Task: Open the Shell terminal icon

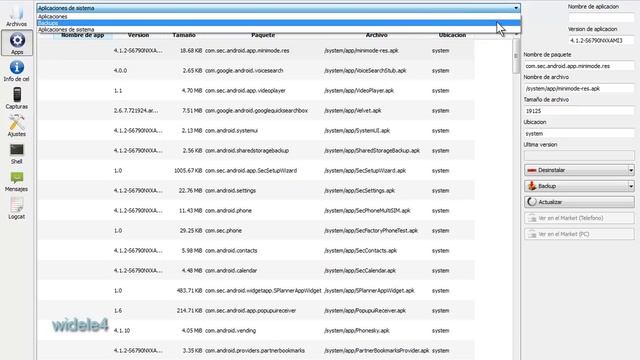Action: coord(17,150)
